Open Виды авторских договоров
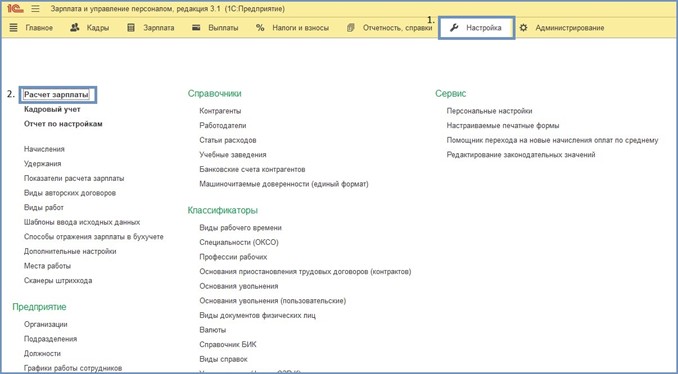Image resolution: width=678 pixels, height=374 pixels. pyautogui.click(x=70, y=193)
